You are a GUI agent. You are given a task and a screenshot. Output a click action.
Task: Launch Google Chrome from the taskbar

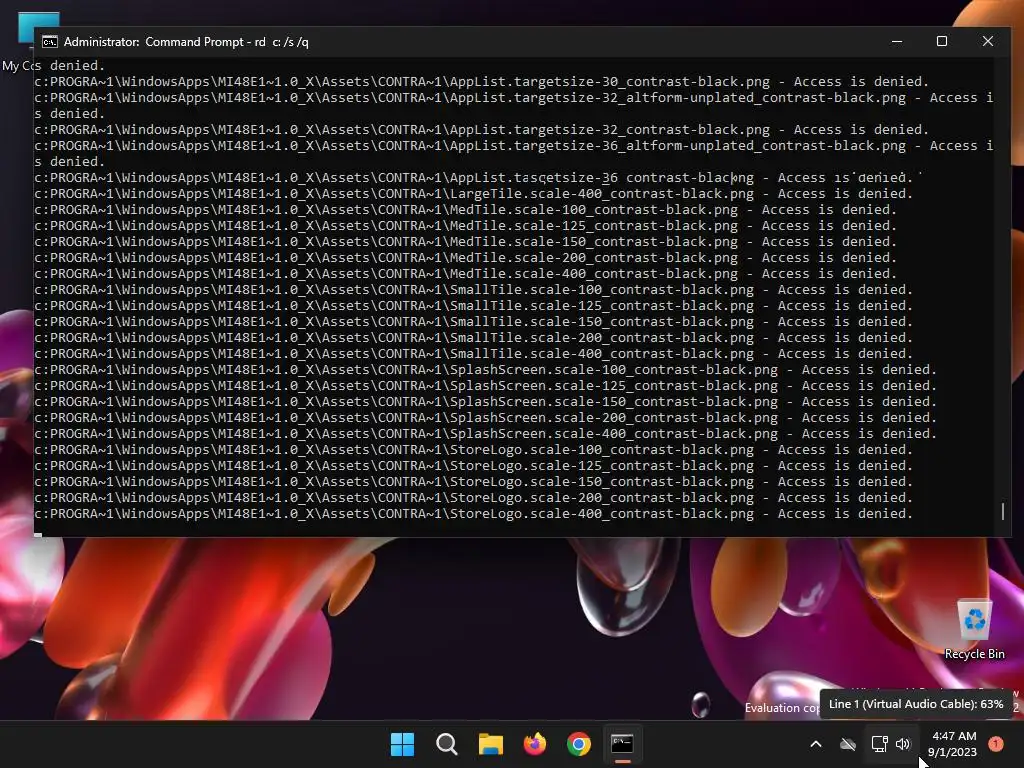click(x=579, y=744)
